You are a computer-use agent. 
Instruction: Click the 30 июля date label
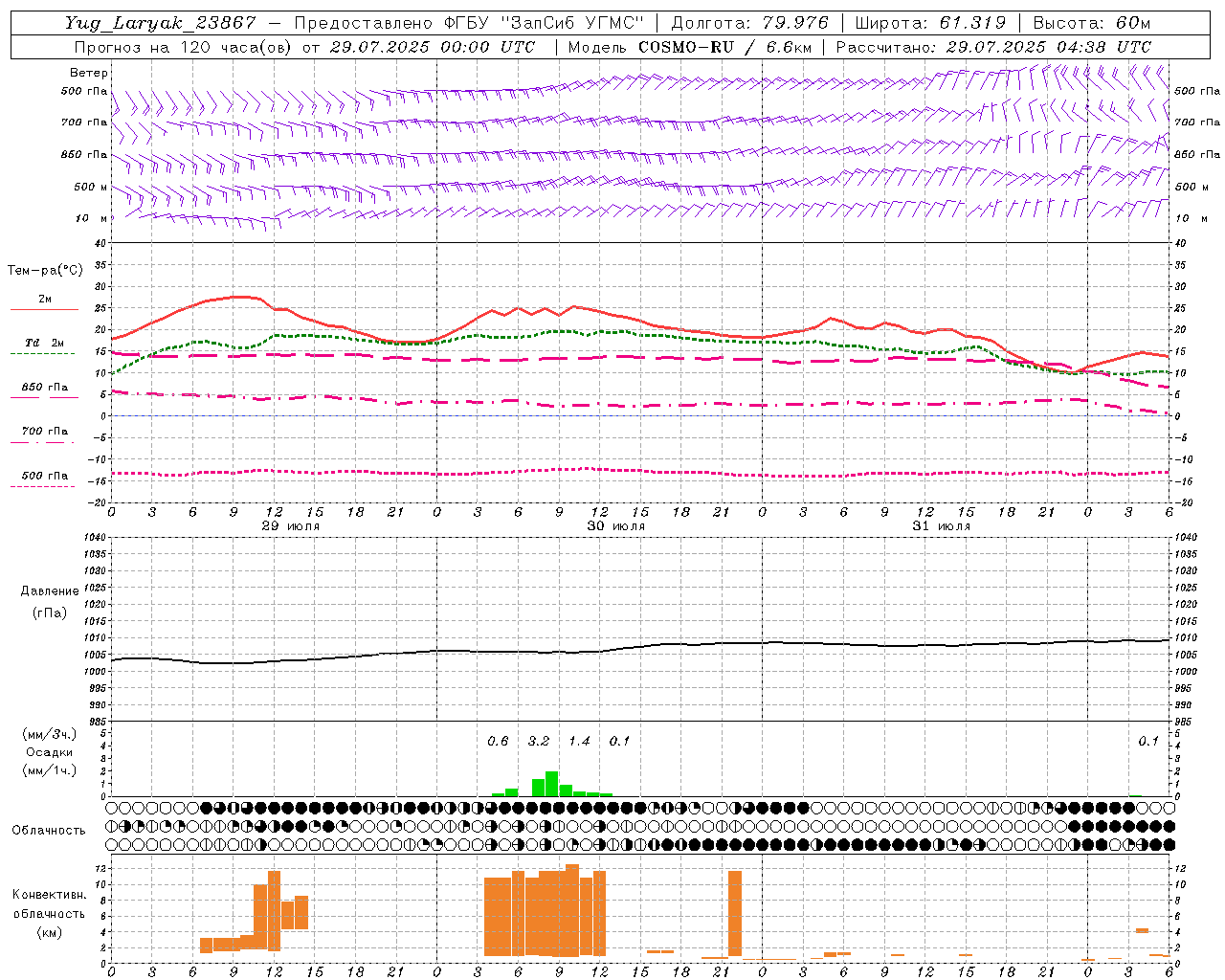[616, 526]
